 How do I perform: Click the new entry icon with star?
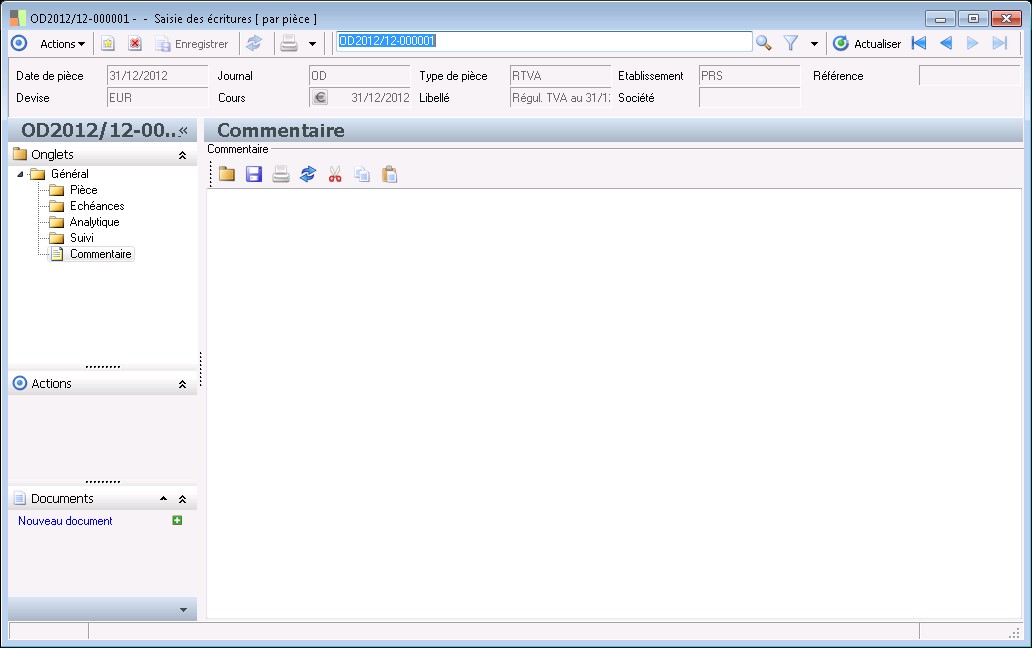[108, 44]
